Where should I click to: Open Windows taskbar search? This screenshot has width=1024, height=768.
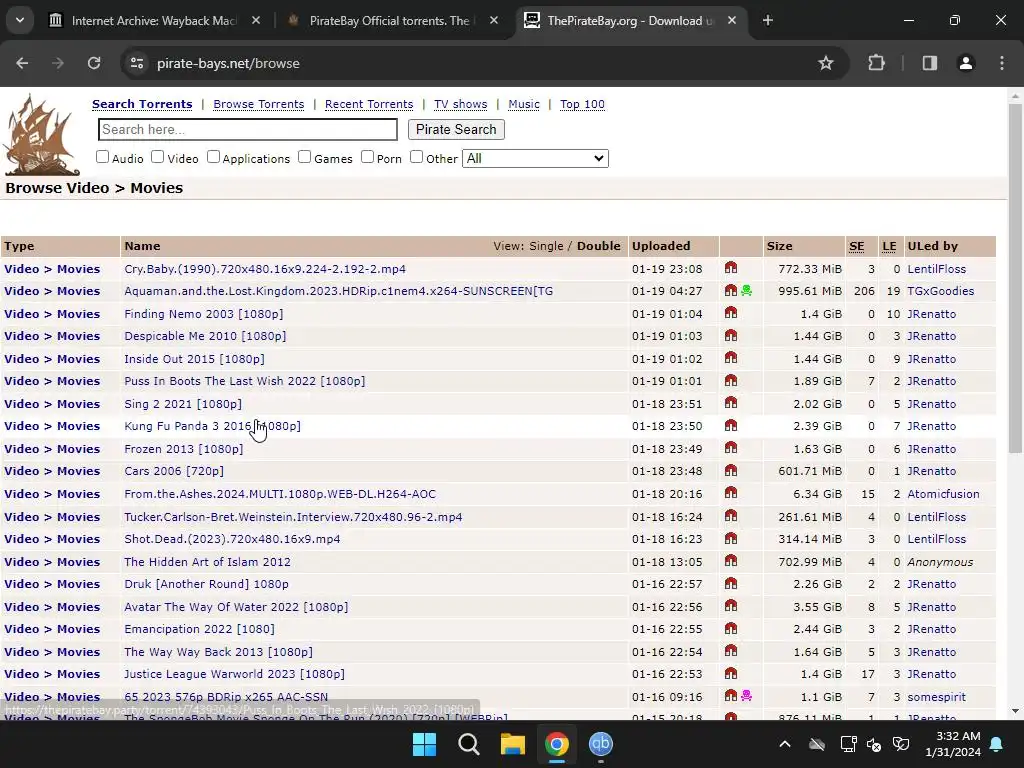tap(468, 744)
